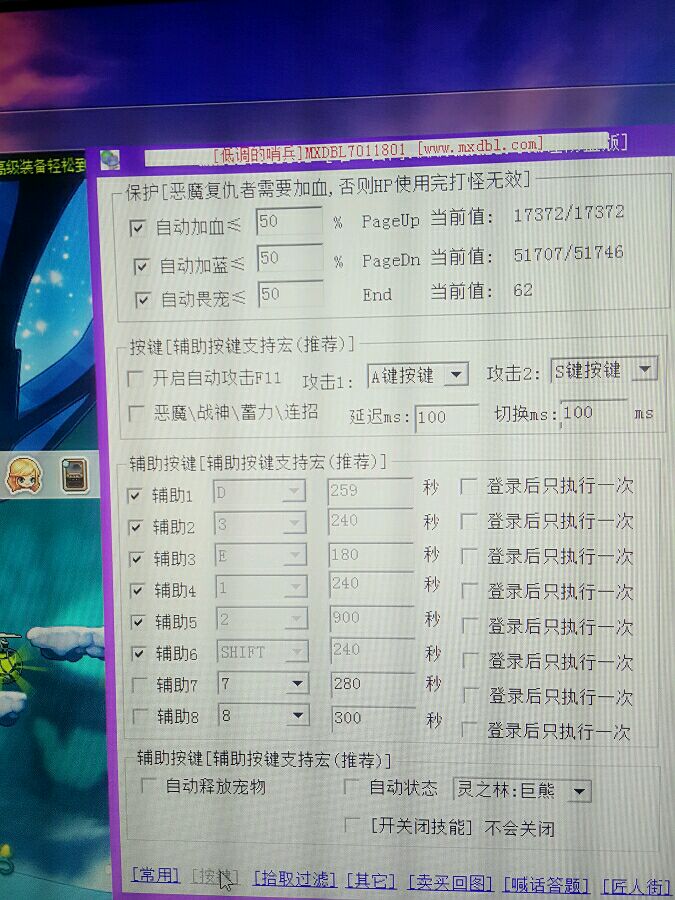Switch to the 常用 tab
This screenshot has height=900, width=675.
(x=155, y=876)
